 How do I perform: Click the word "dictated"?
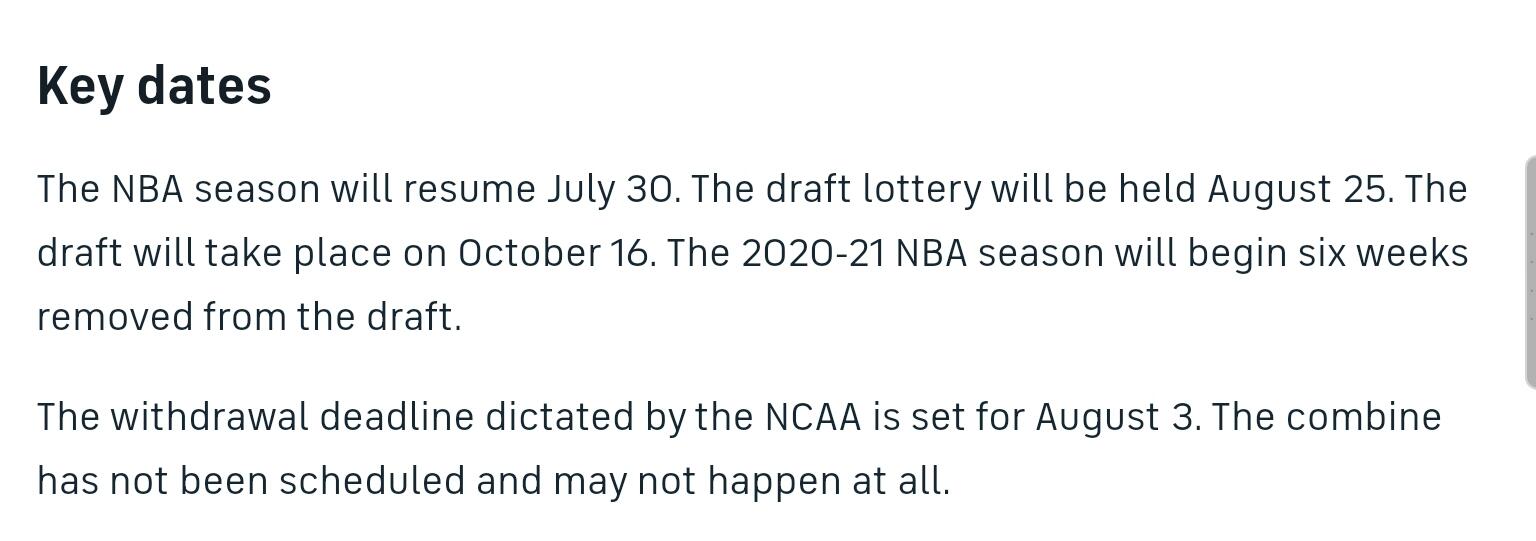pos(559,417)
